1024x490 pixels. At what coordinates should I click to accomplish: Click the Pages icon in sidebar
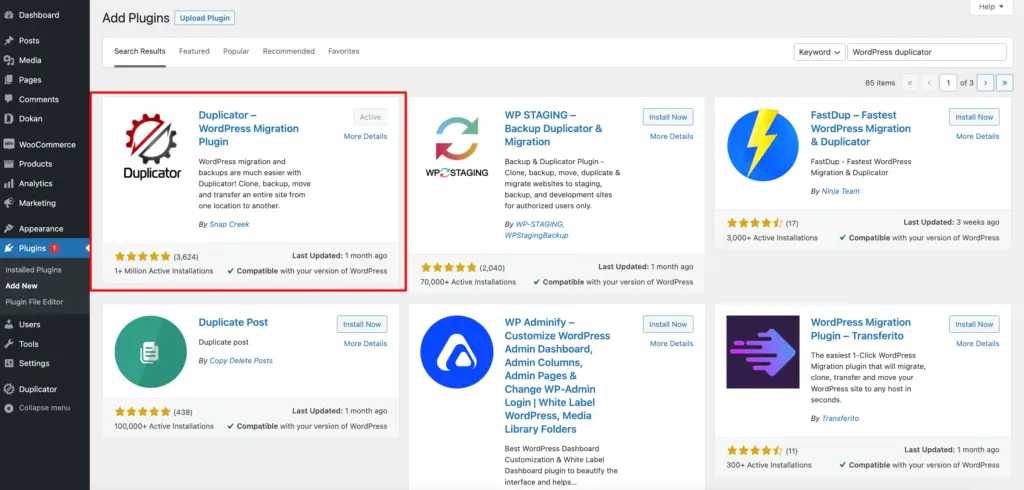pyautogui.click(x=8, y=80)
